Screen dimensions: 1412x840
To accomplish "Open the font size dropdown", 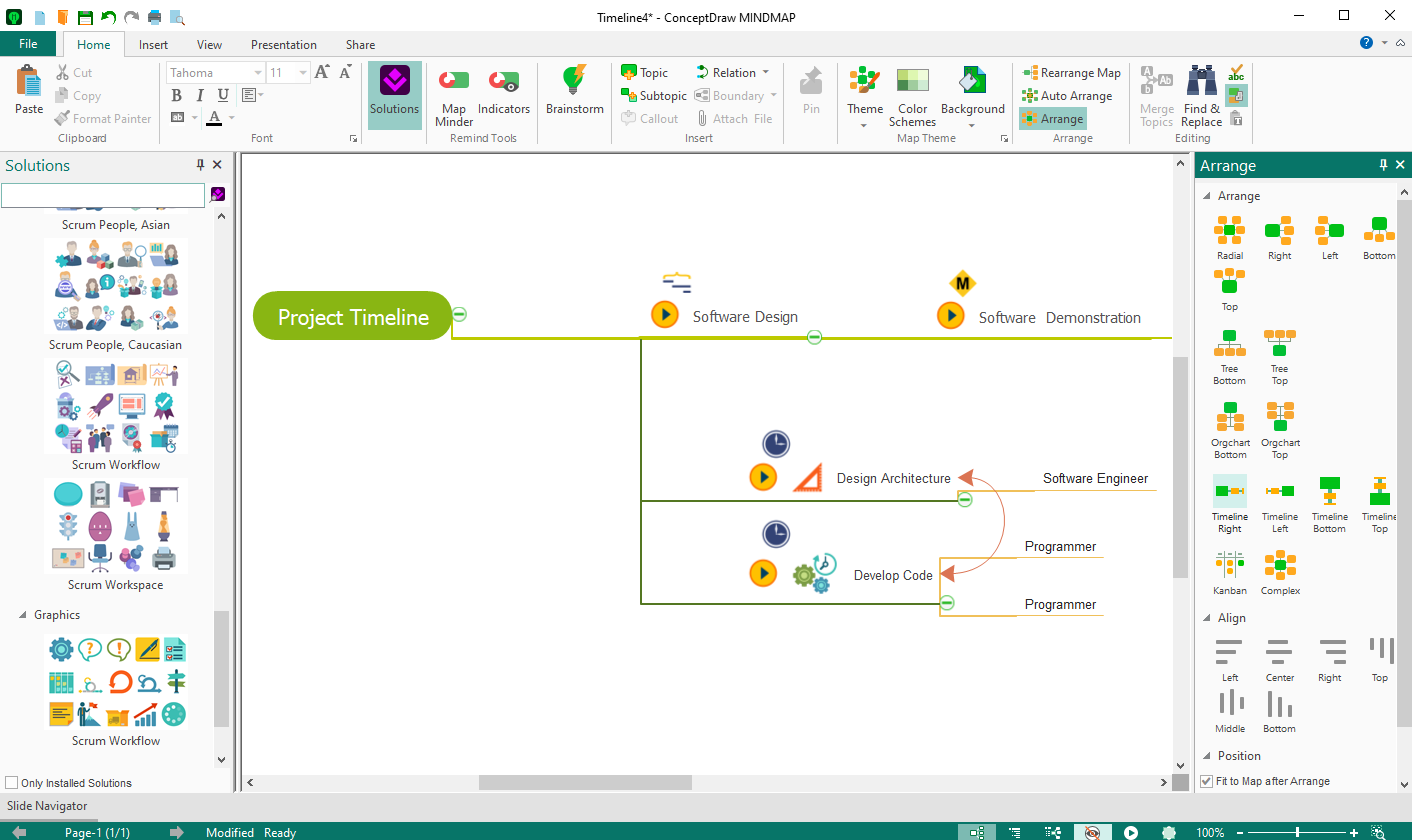I will (x=303, y=73).
